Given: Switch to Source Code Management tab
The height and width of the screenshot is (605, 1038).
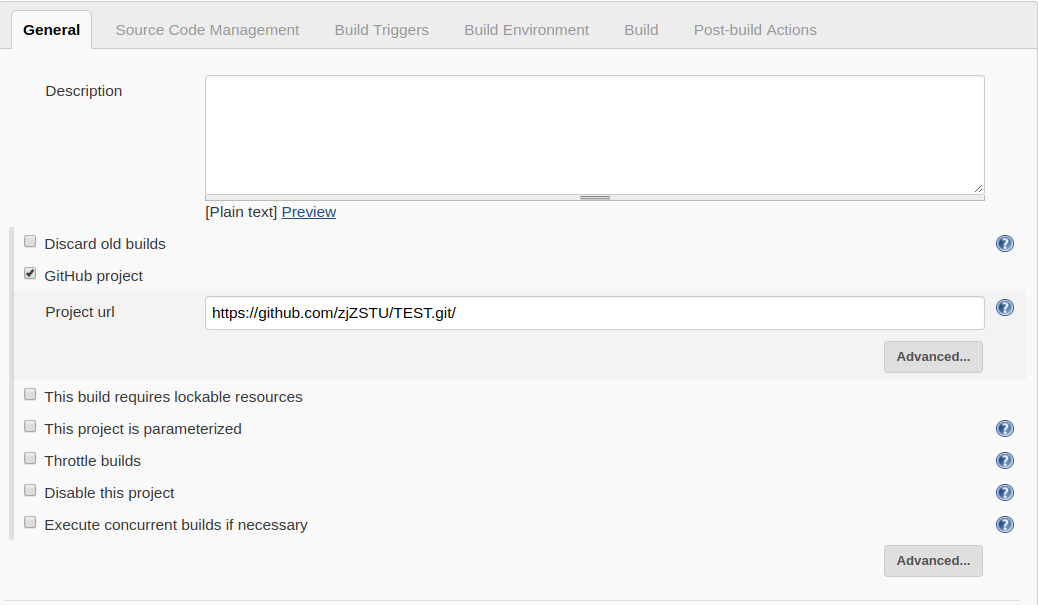Looking at the screenshot, I should pyautogui.click(x=207, y=30).
